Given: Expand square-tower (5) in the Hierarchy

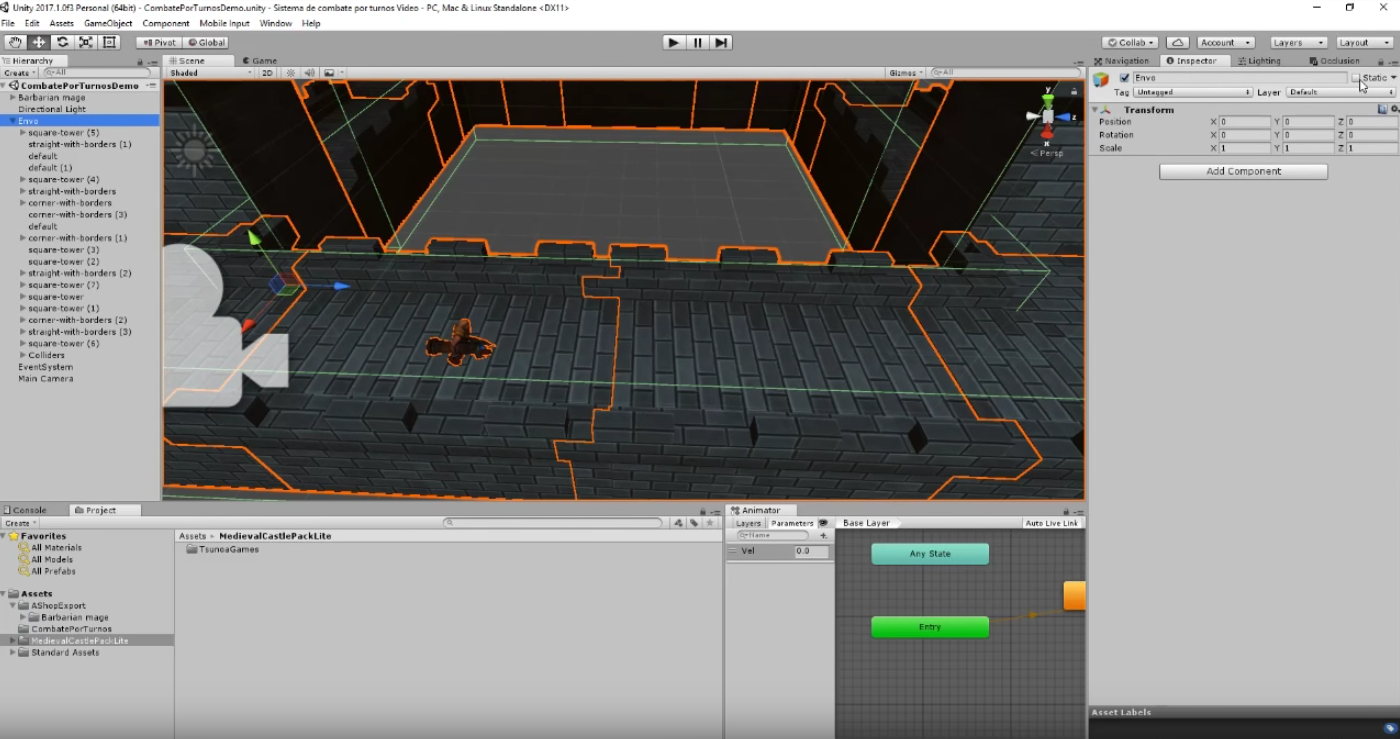Looking at the screenshot, I should (x=23, y=132).
